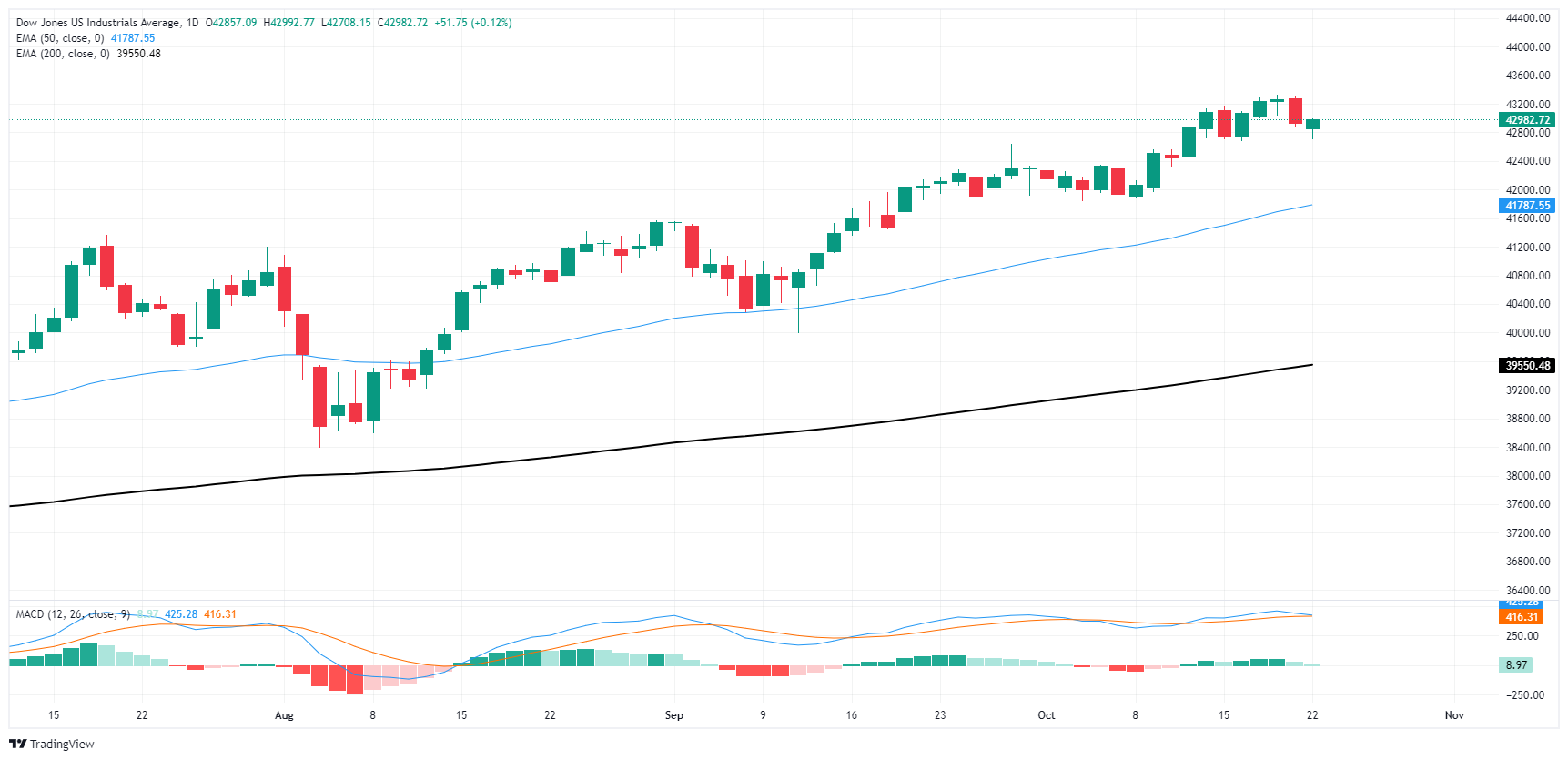
Task: Click the MACD value 425.28 in legend
Action: point(181,614)
